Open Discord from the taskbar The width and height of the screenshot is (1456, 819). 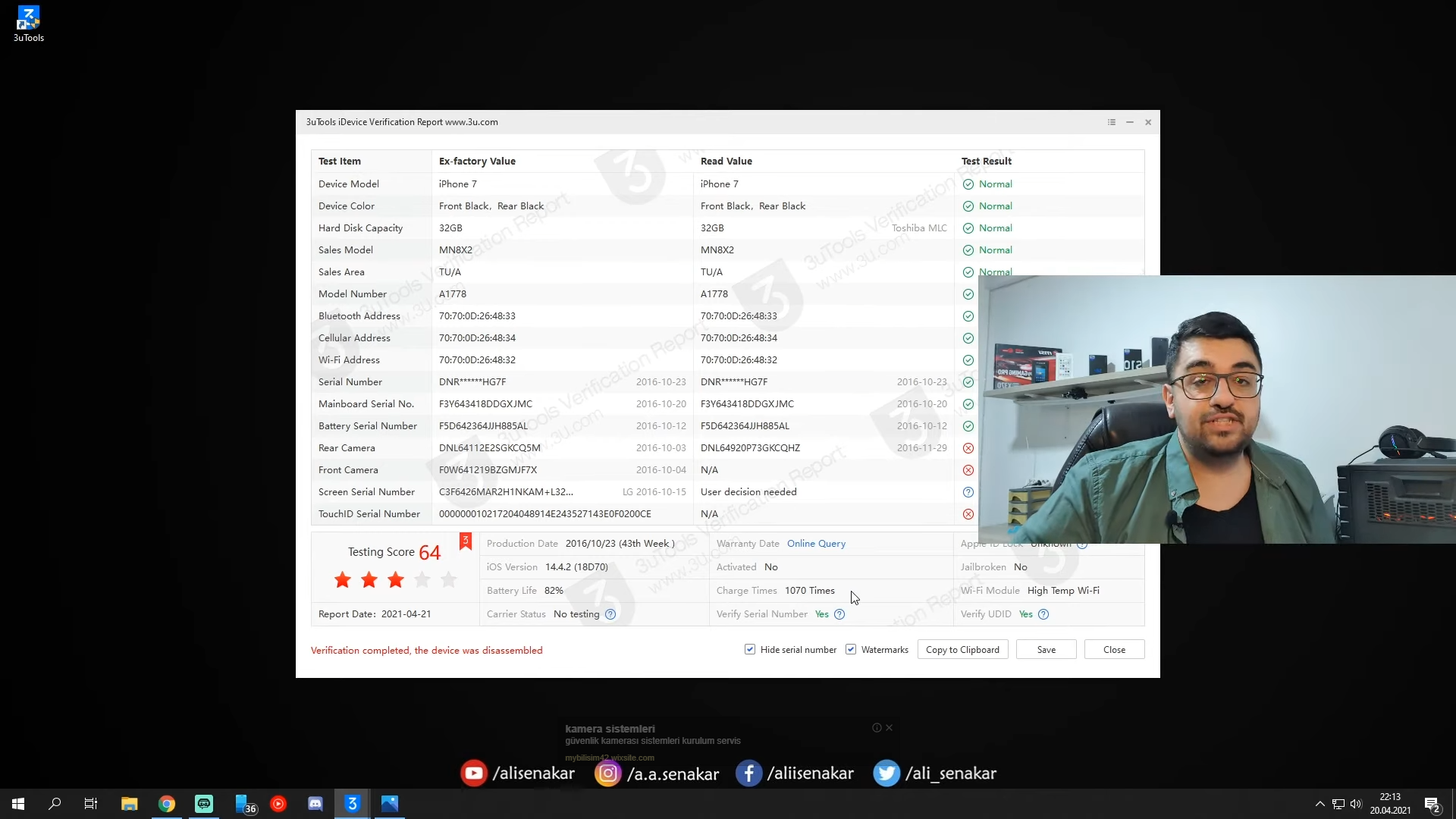pyautogui.click(x=315, y=804)
